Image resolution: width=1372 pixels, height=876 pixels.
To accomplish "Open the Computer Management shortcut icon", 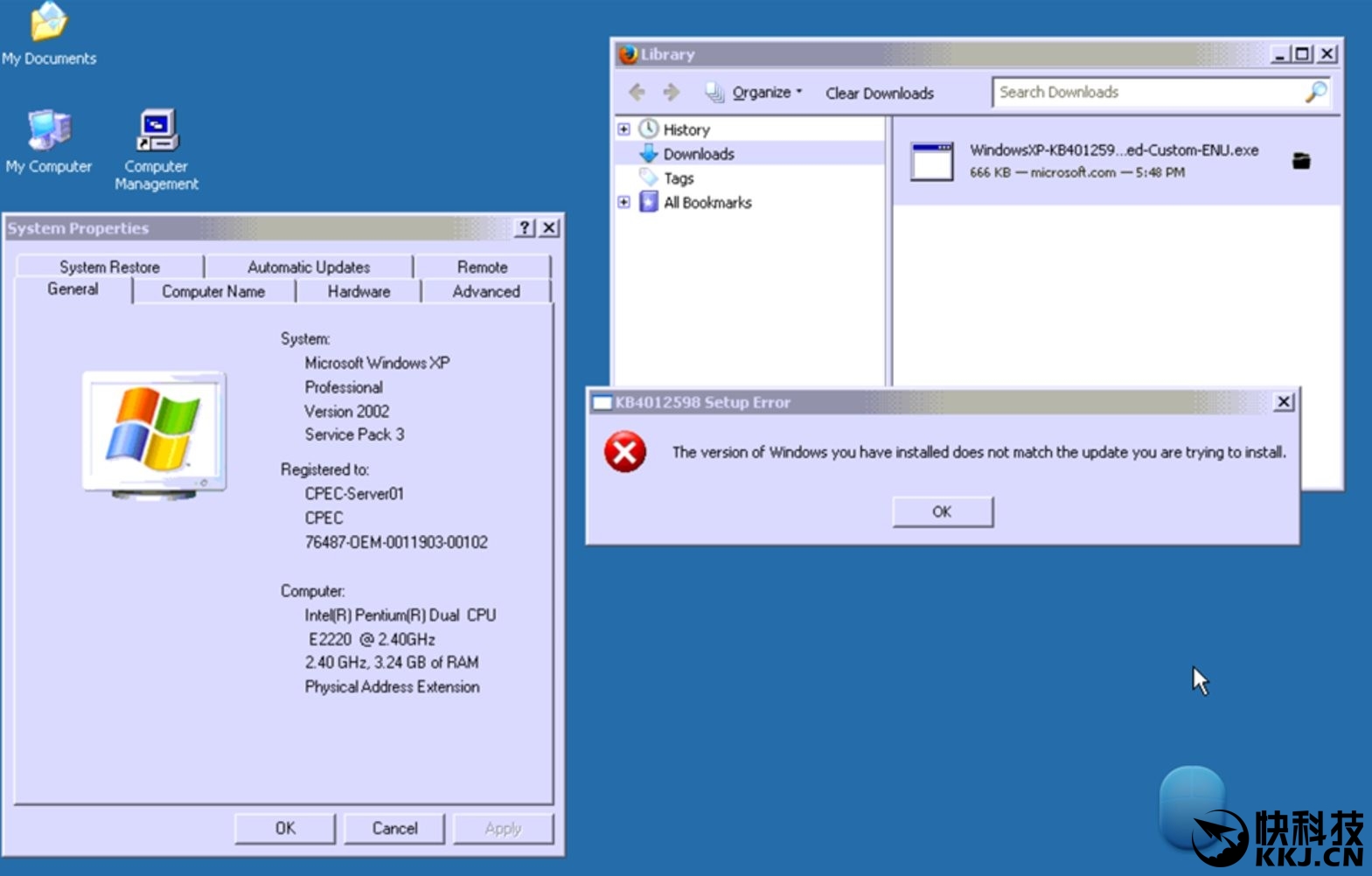I will pos(157,149).
